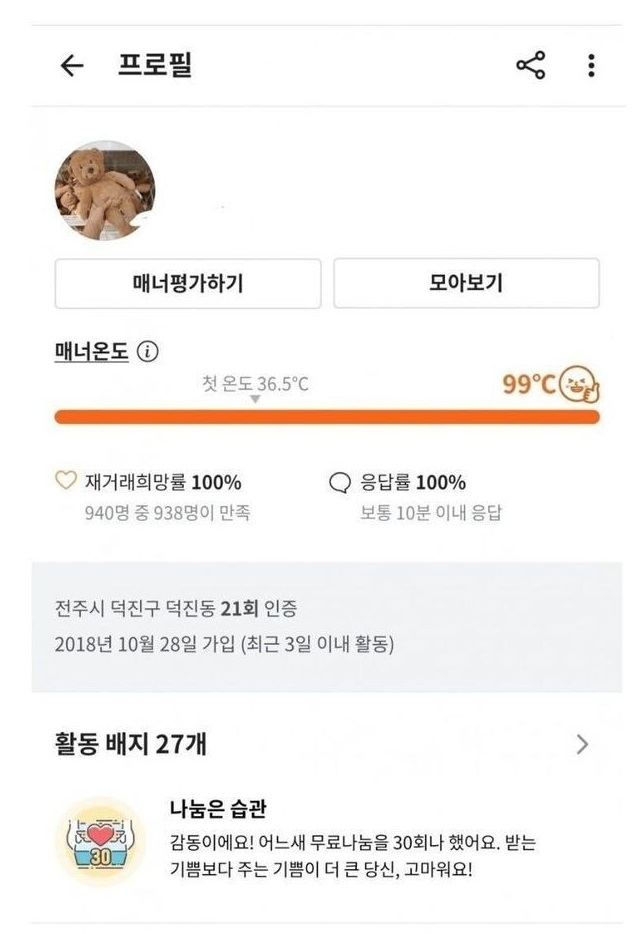640x934 pixels.
Task: Tap the 나눔은 습관 badge icon
Action: (98, 841)
